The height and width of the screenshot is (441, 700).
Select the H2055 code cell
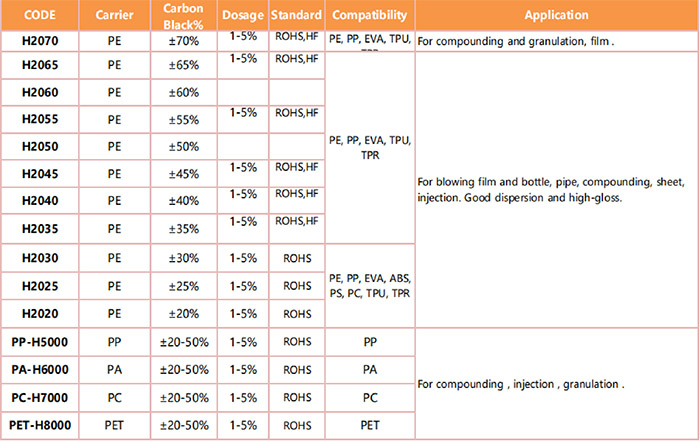[40, 119]
